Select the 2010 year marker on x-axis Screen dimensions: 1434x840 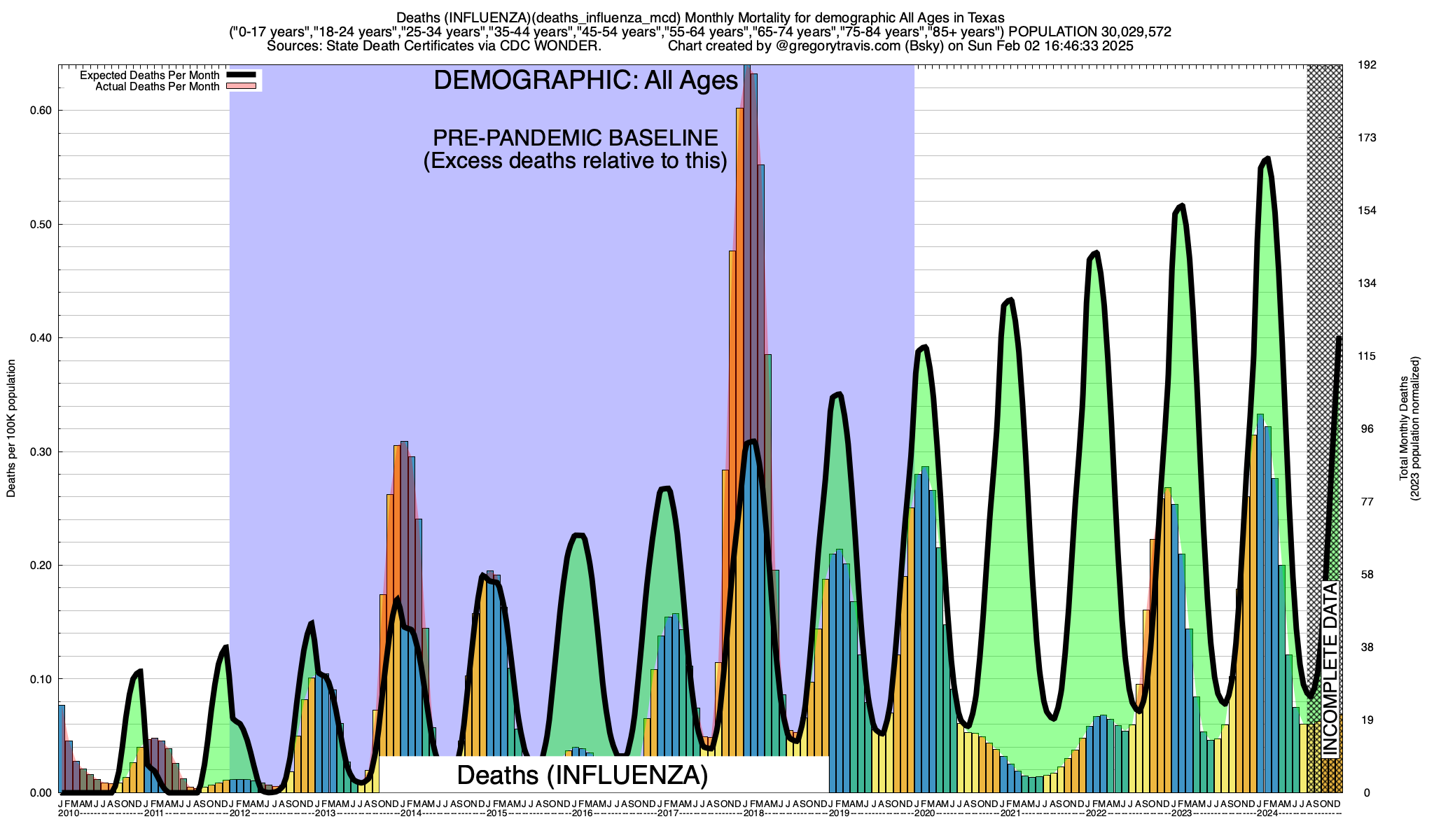(x=69, y=813)
